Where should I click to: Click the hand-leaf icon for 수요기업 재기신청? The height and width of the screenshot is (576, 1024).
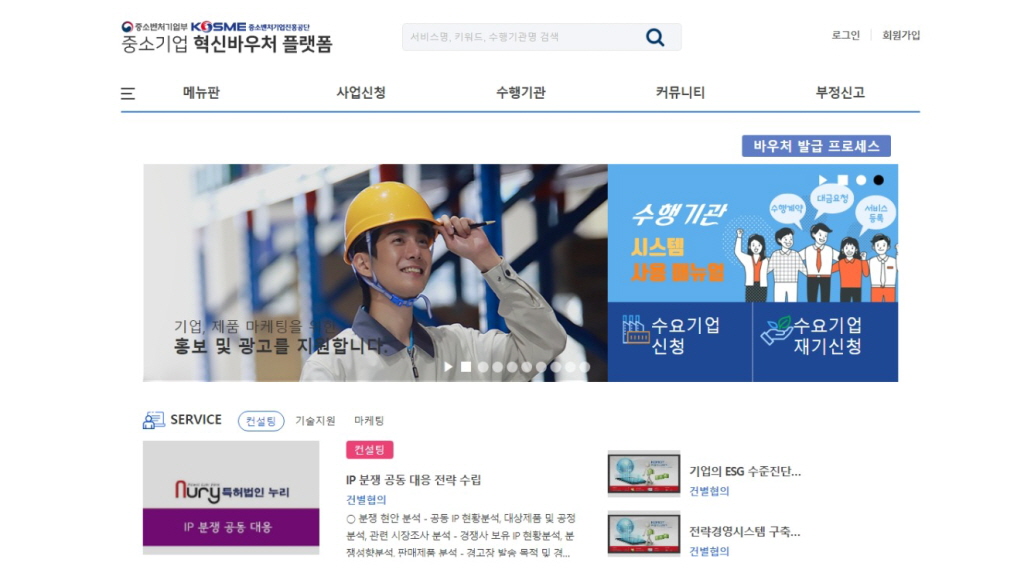[776, 331]
